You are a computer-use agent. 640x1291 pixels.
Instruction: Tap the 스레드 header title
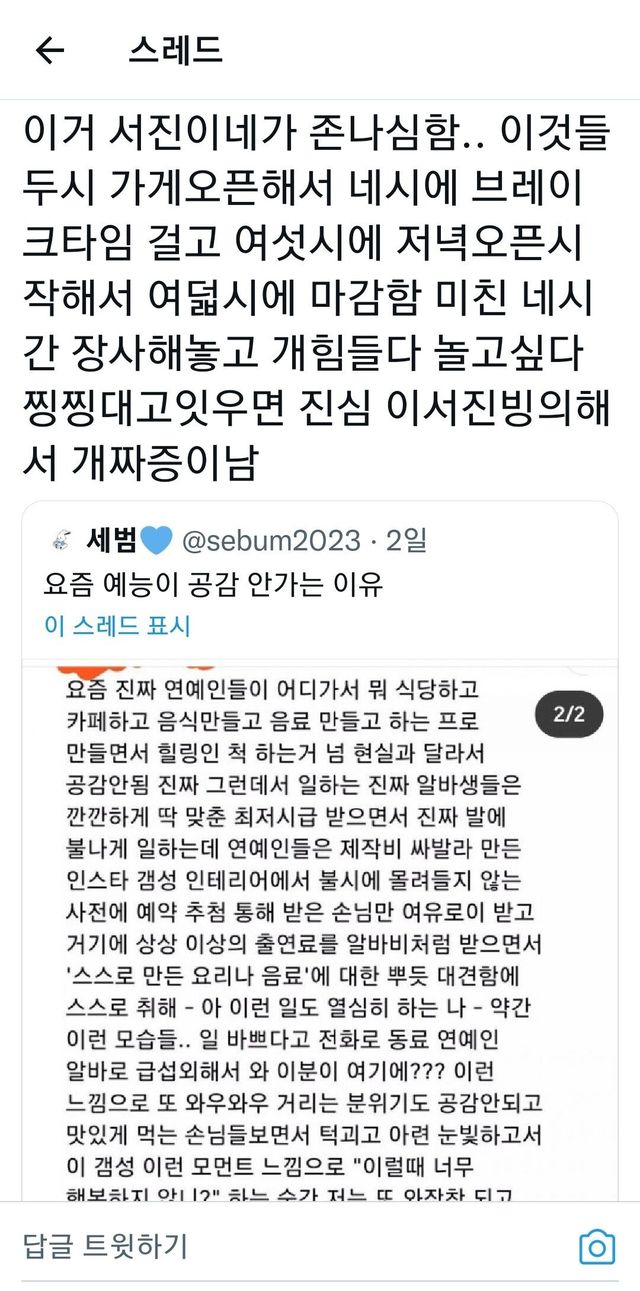point(175,50)
